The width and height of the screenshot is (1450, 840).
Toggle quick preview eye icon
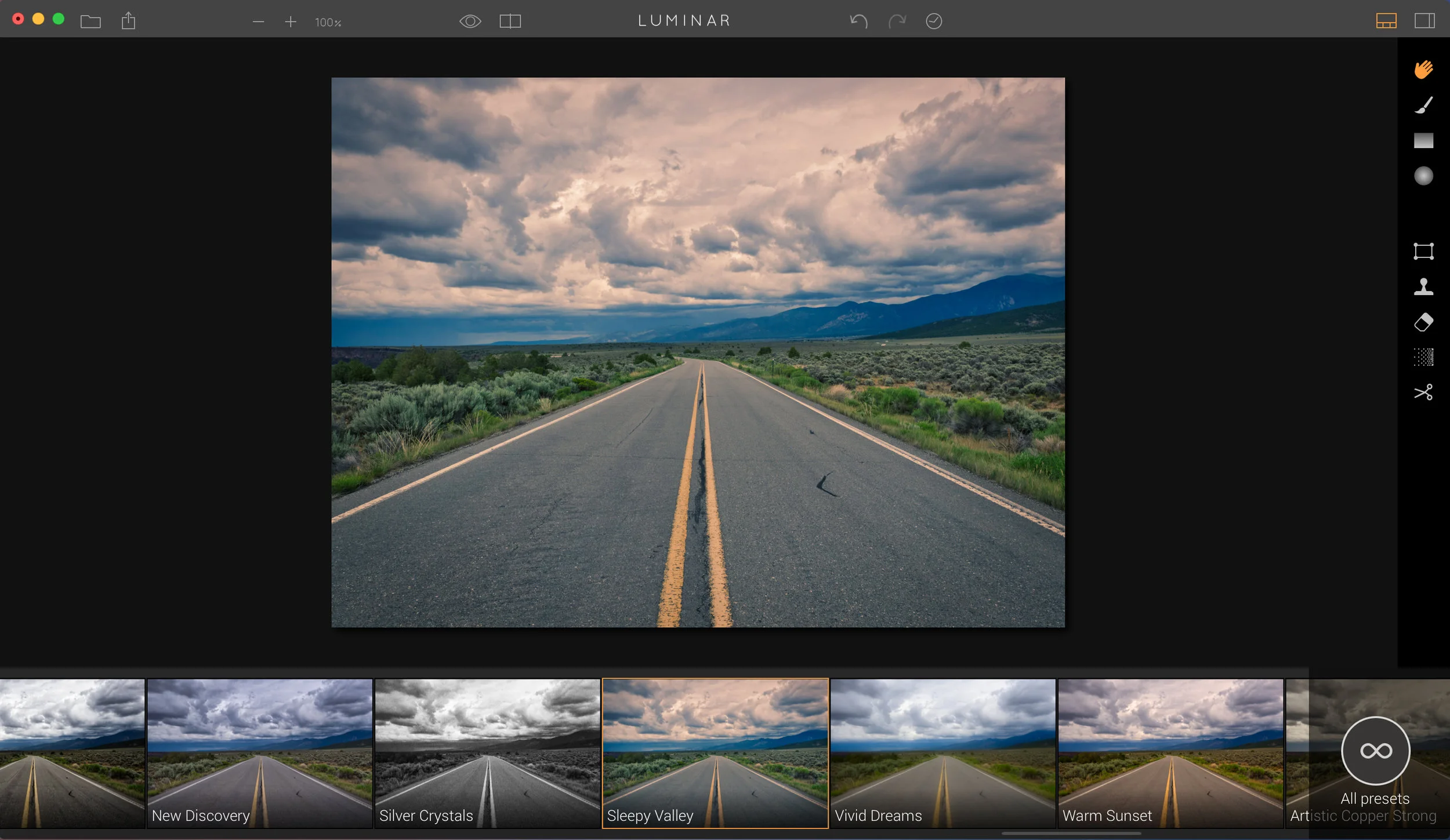[x=470, y=21]
